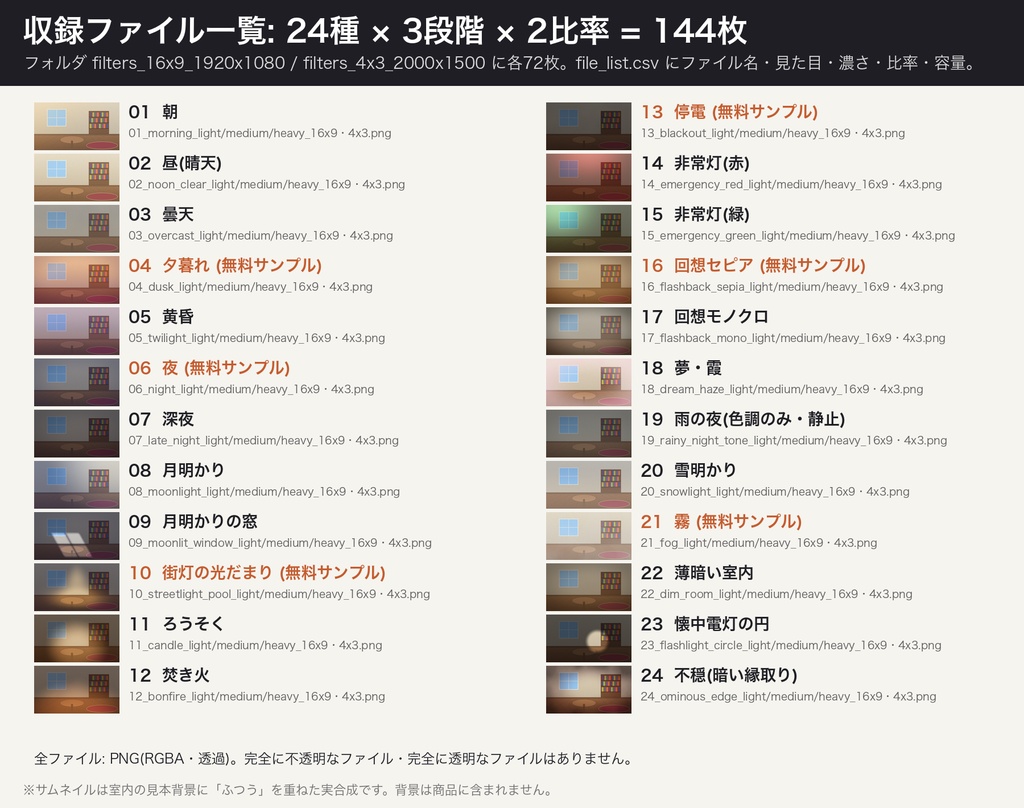
Task: Select the 14 非常灯(赤) red thumbnail
Action: click(588, 177)
